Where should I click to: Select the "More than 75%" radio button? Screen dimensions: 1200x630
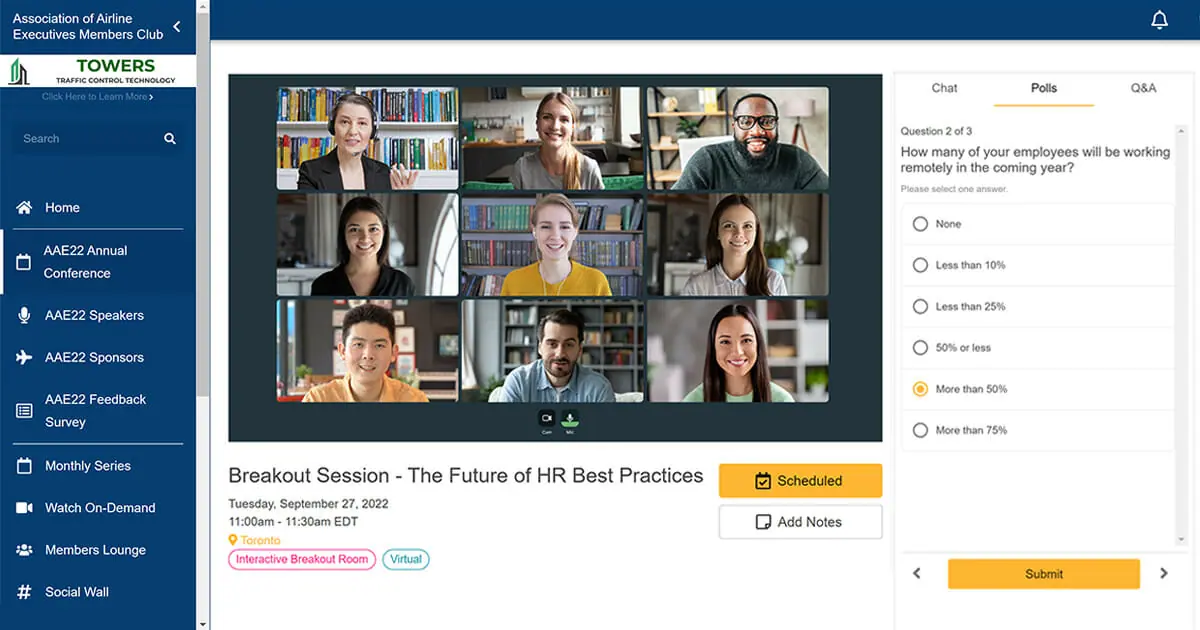point(920,430)
